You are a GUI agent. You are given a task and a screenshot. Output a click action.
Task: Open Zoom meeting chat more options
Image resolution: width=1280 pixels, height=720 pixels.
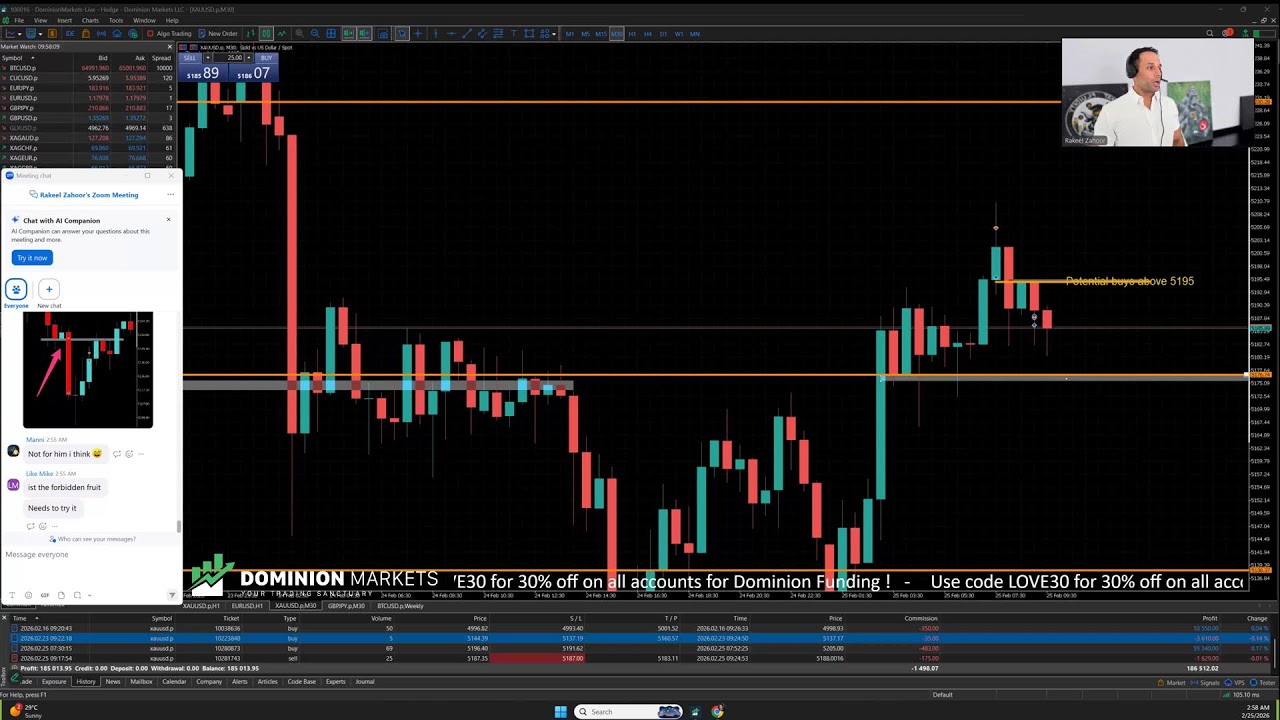(171, 195)
